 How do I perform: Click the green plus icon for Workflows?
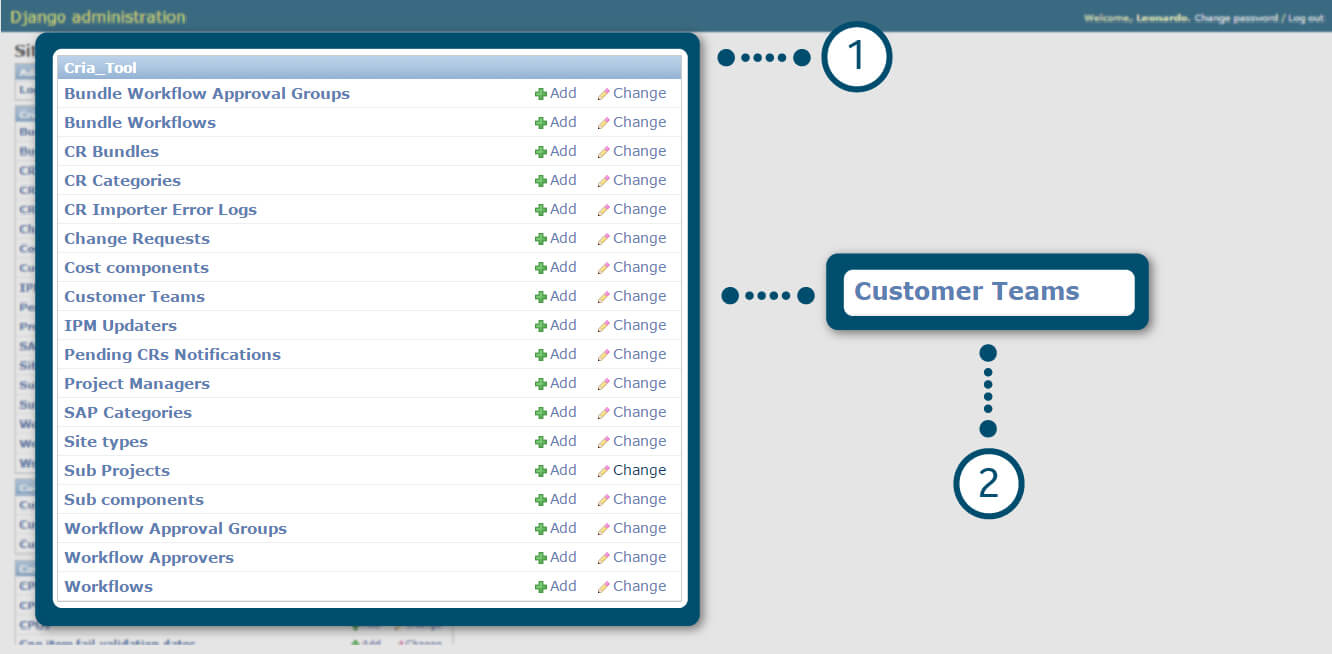(540, 587)
